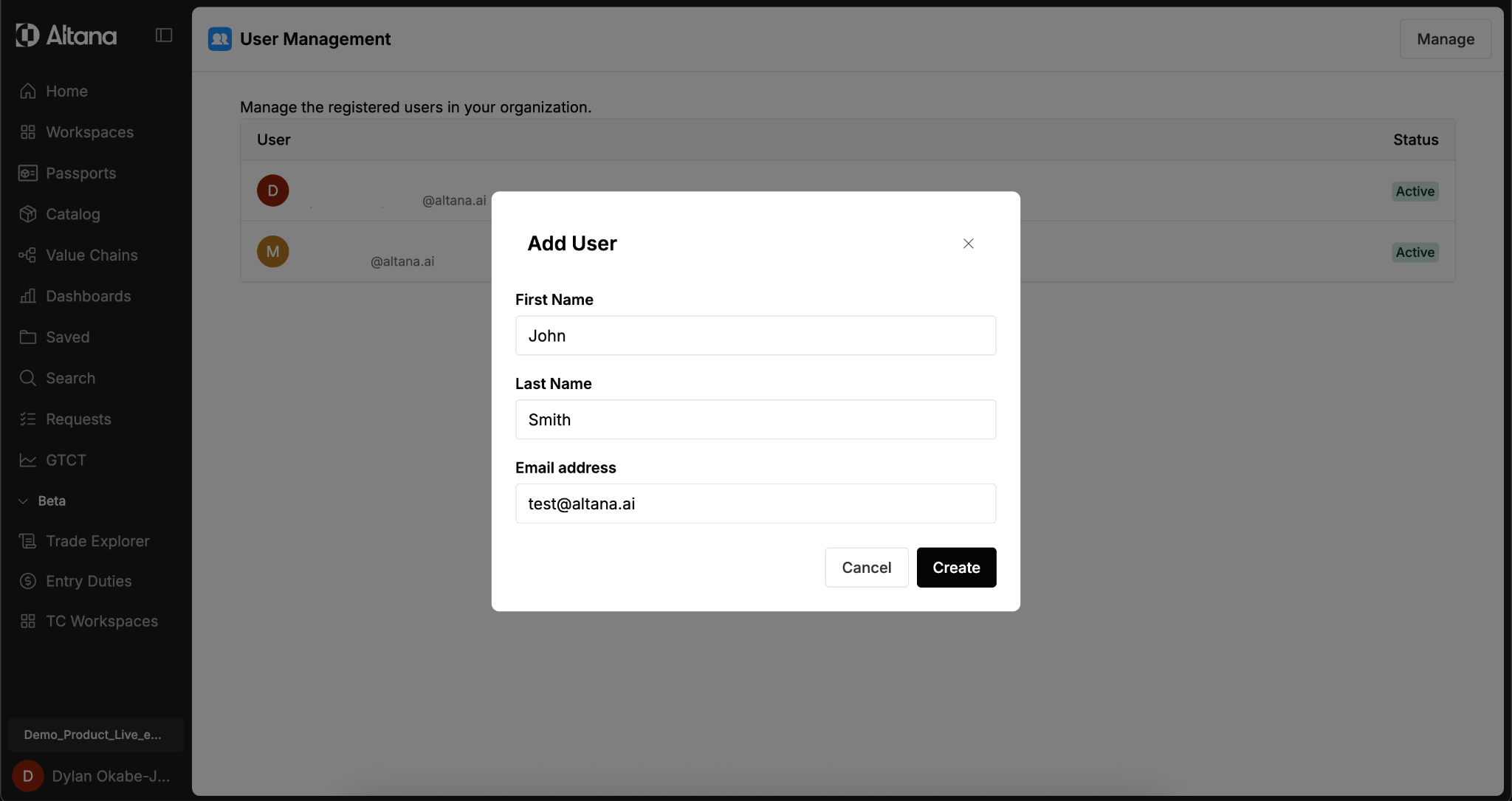Image resolution: width=1512 pixels, height=801 pixels.
Task: Click the First Name field with John
Action: (x=755, y=336)
